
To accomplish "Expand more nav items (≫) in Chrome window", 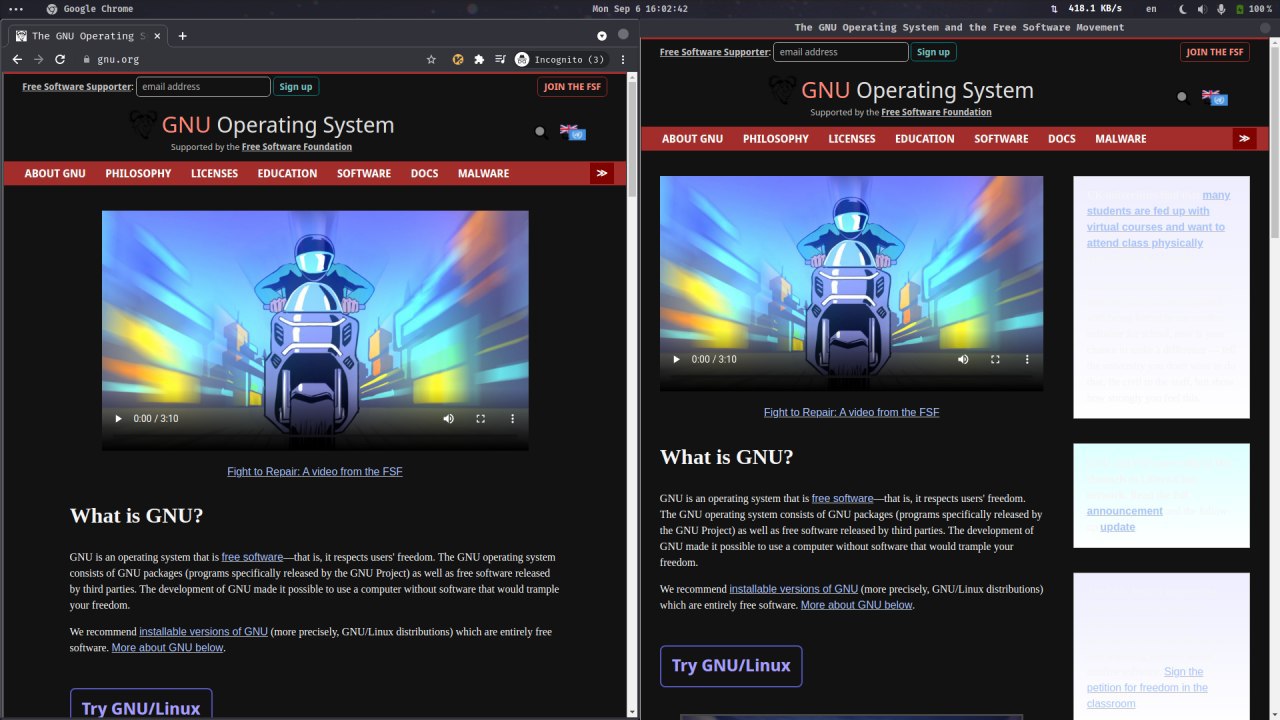I will click(601, 173).
